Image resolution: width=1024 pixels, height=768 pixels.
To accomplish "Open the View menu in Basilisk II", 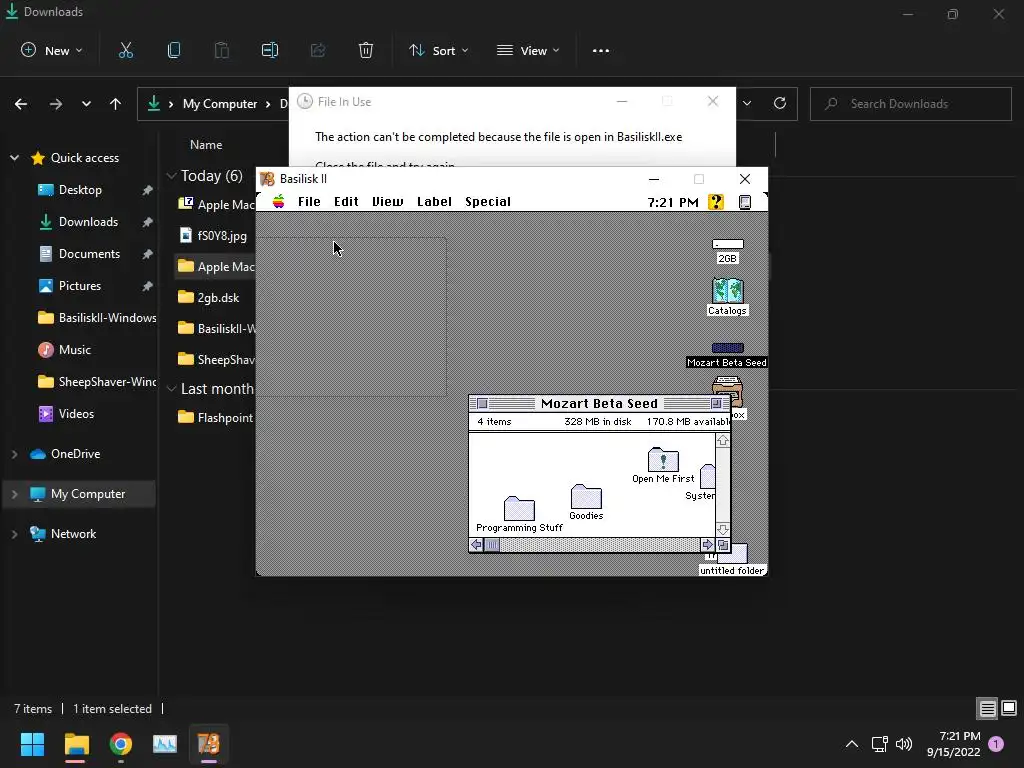I will tap(387, 201).
